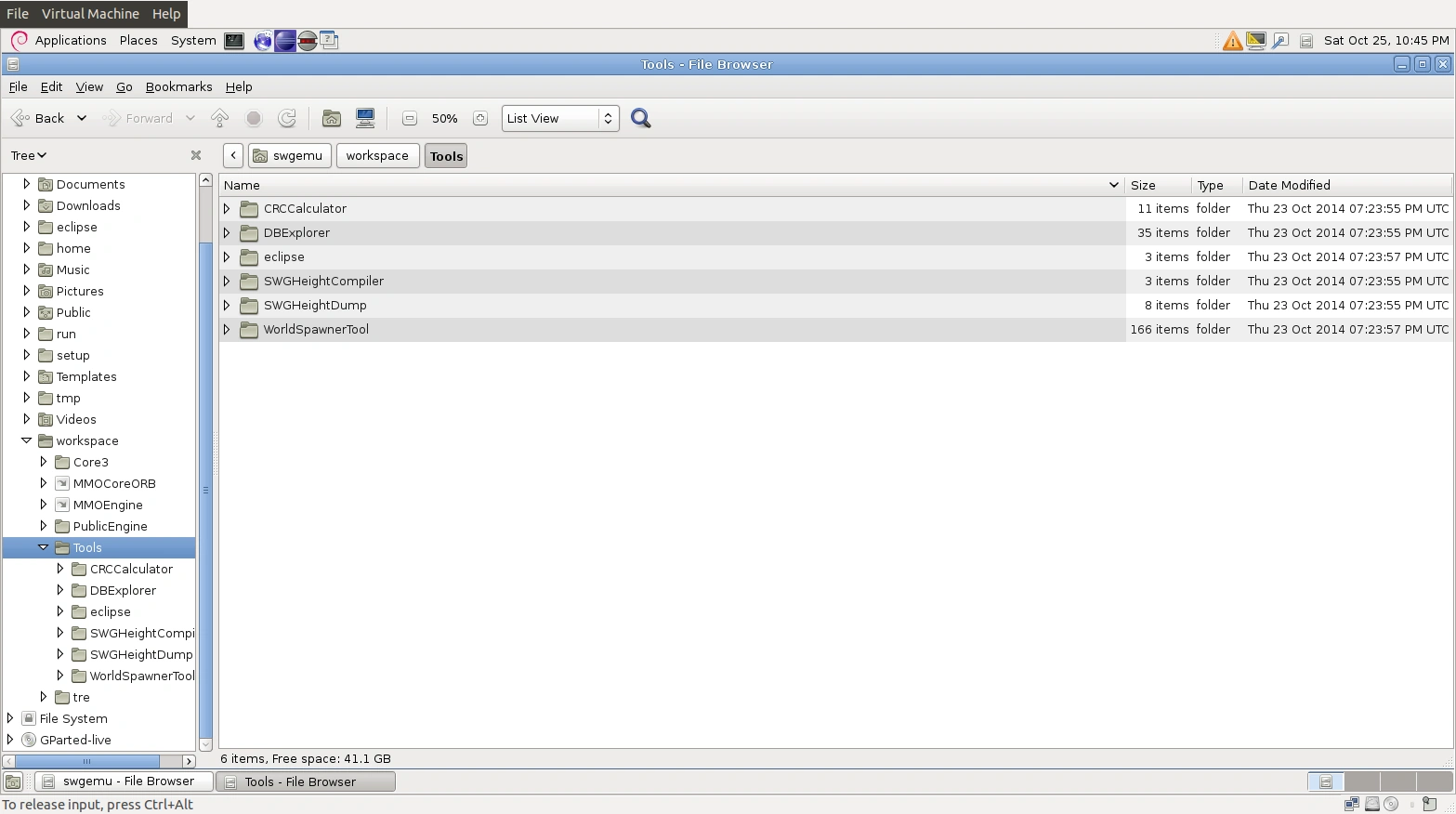Viewport: 1456px width, 814px height.
Task: Stop loading the current location
Action: click(254, 118)
